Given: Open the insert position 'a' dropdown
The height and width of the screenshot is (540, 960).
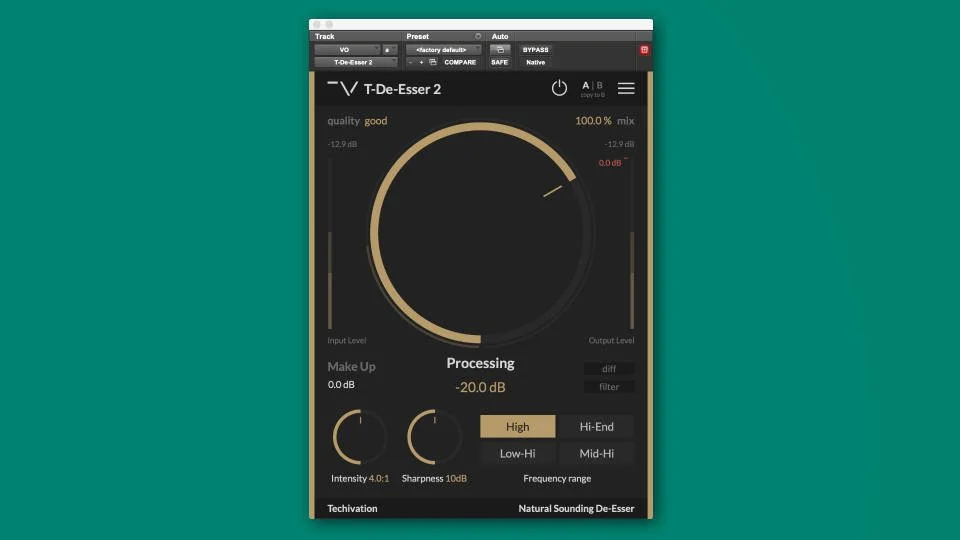Looking at the screenshot, I should (x=389, y=50).
